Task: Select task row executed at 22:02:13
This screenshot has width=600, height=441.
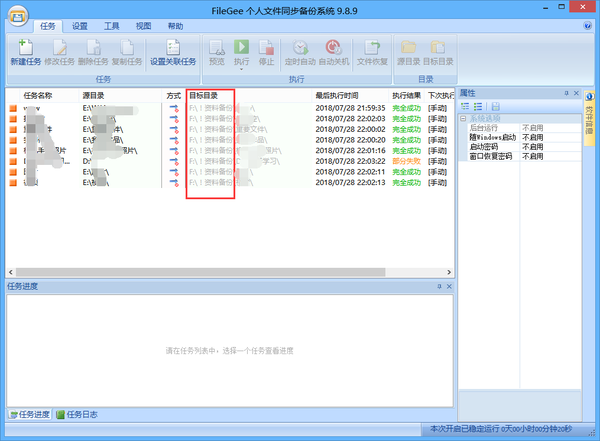Action: pyautogui.click(x=230, y=183)
